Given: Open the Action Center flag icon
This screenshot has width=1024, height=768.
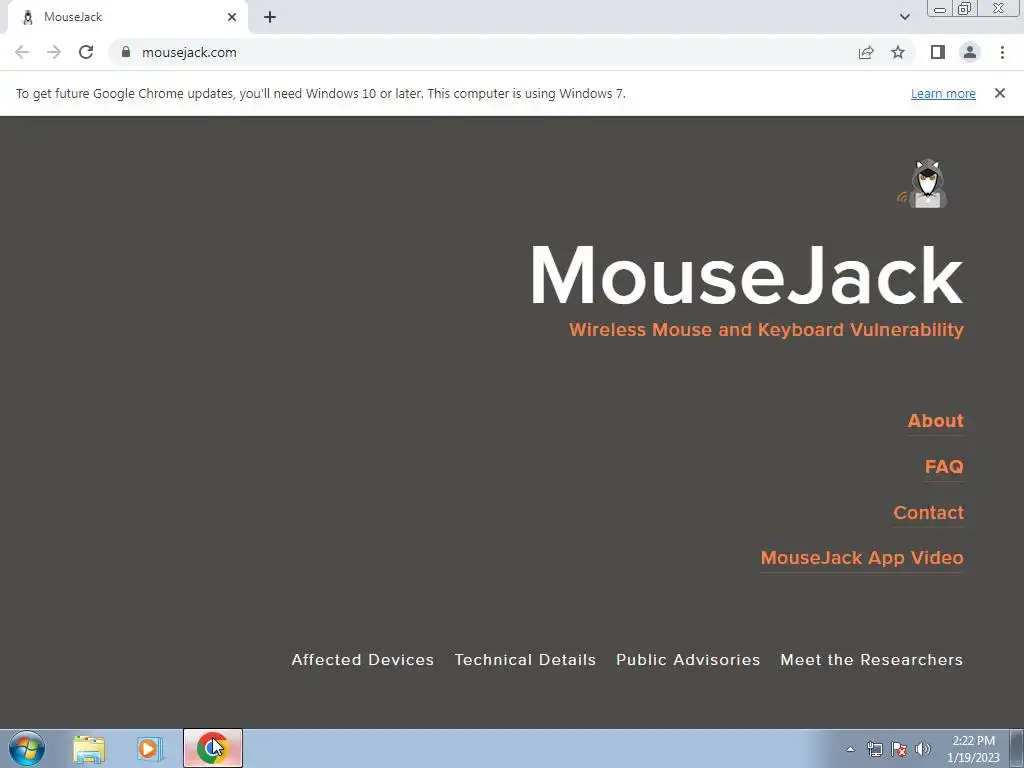Looking at the screenshot, I should [x=899, y=749].
